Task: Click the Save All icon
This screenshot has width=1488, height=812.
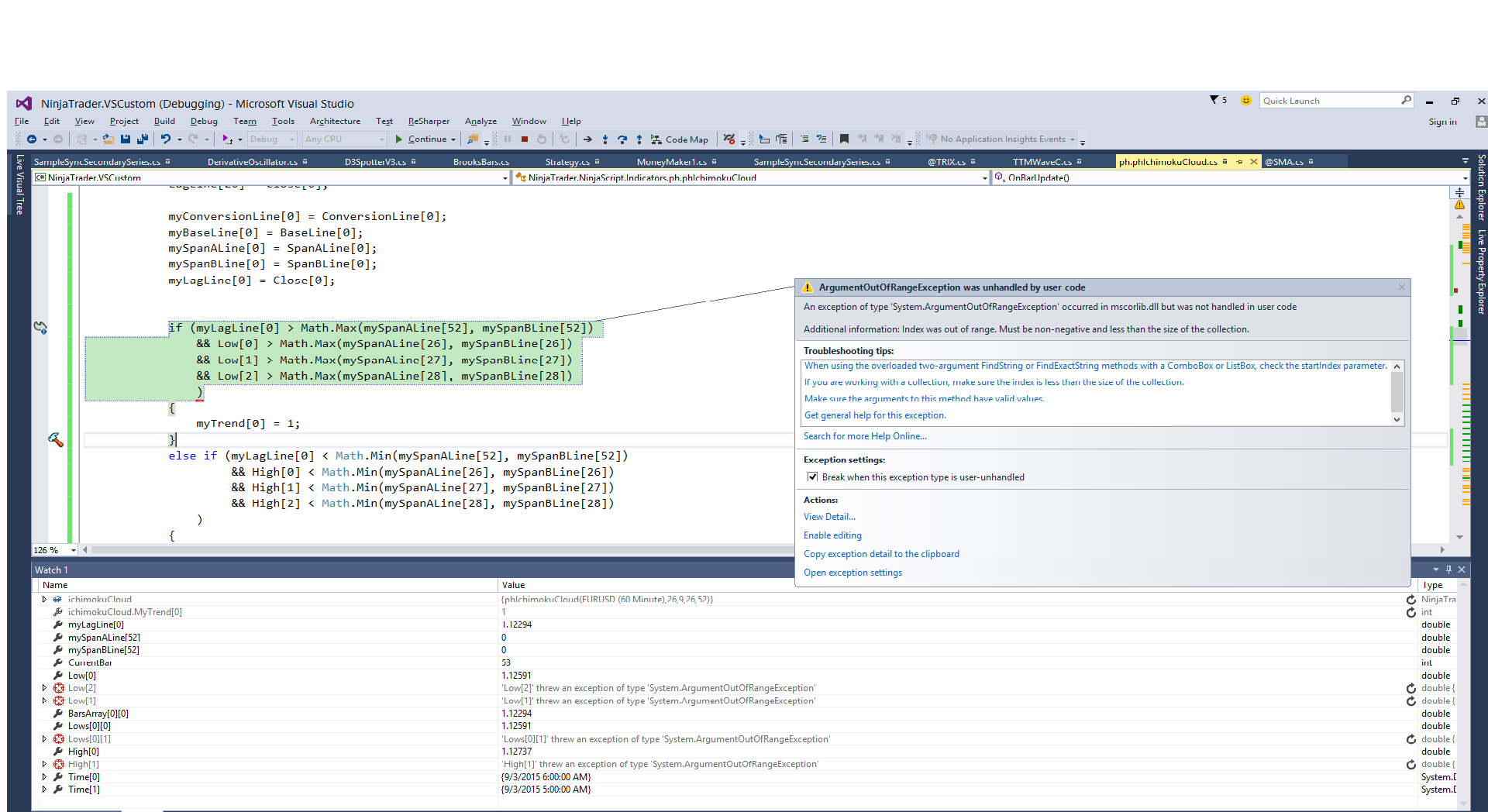Action: [x=142, y=139]
